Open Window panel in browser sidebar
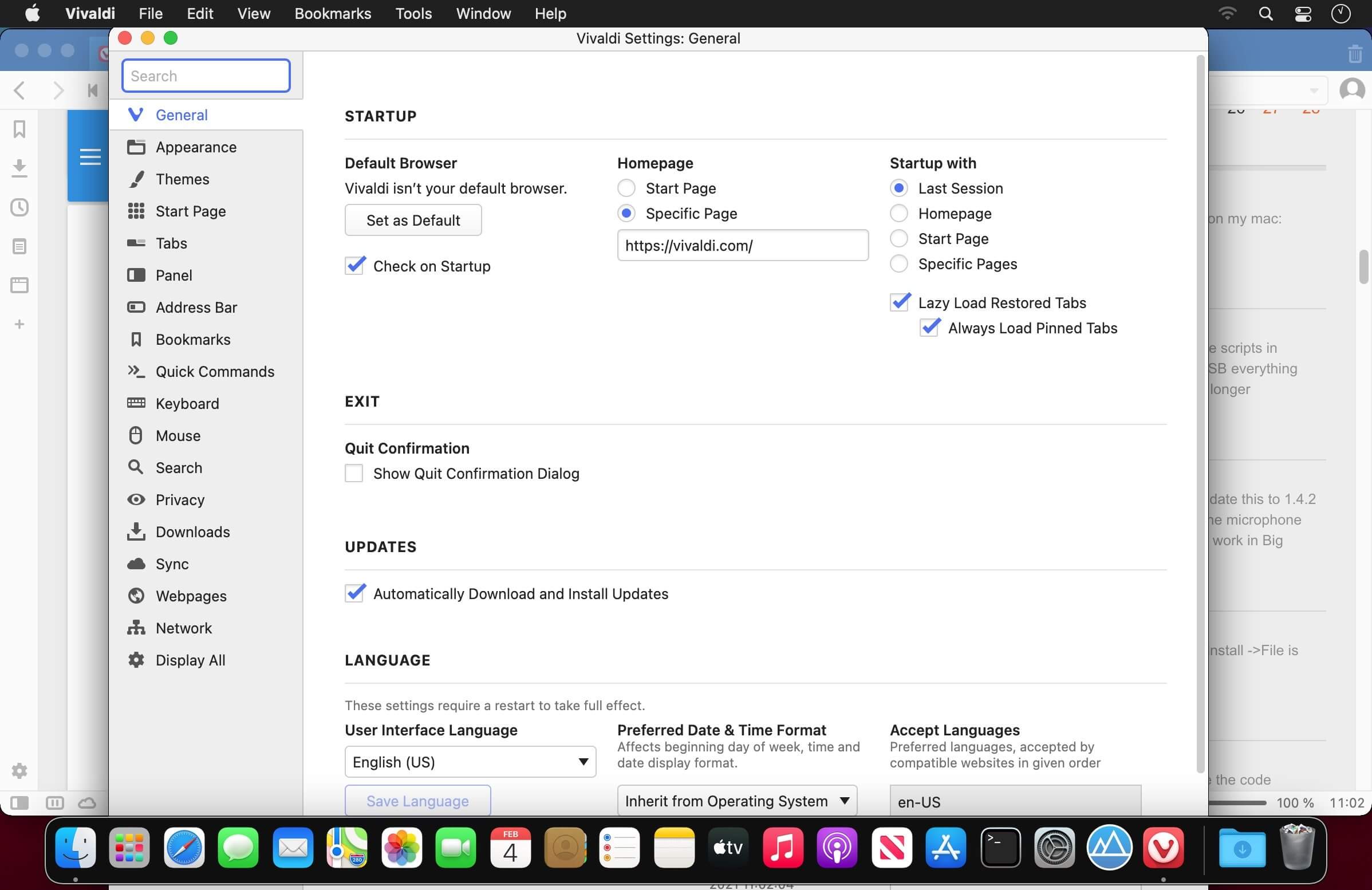Viewport: 1372px width, 890px height. click(x=19, y=285)
